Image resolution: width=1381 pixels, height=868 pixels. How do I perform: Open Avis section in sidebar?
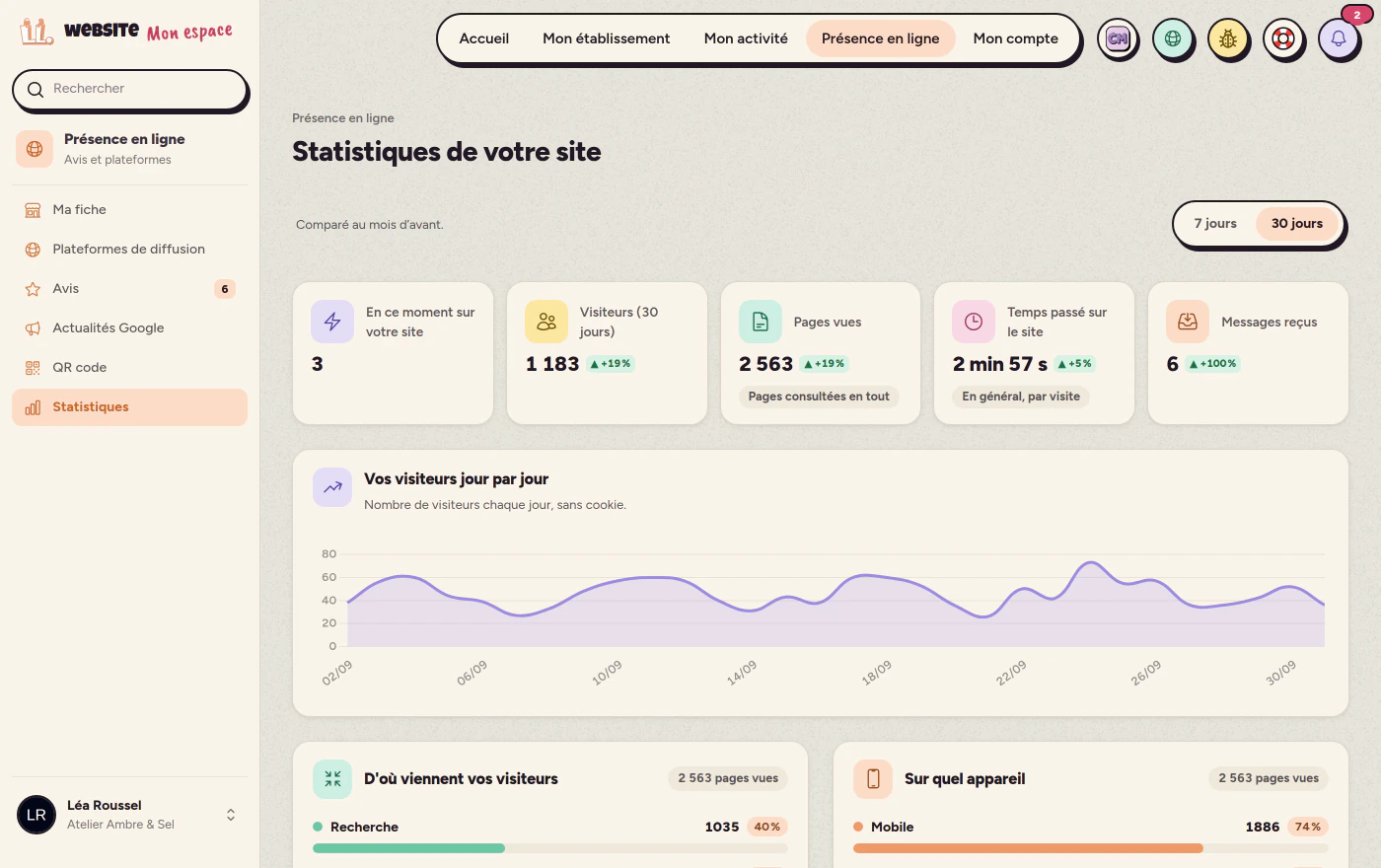point(129,289)
